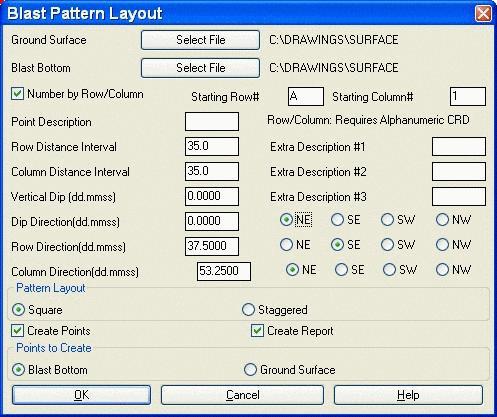
Task: Open the Help button
Action: click(408, 395)
